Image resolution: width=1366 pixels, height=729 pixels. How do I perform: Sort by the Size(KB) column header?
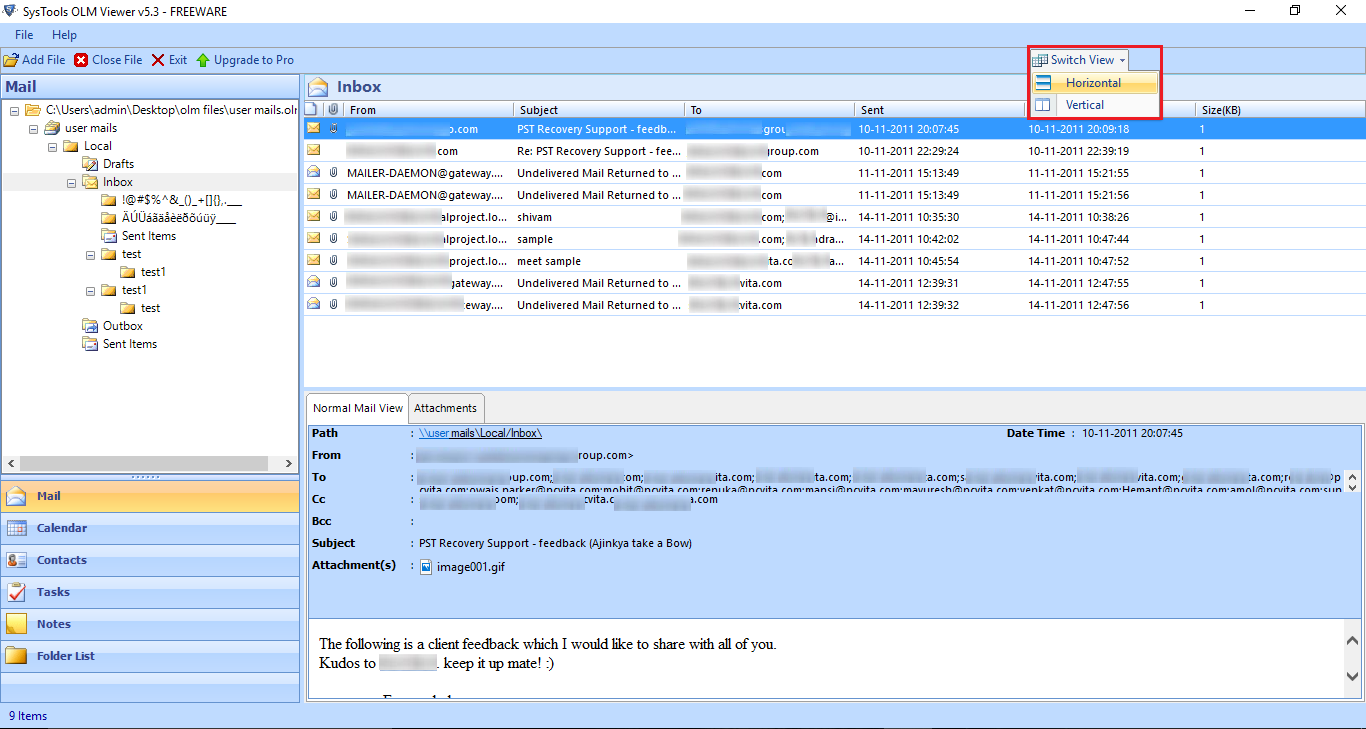tap(1280, 110)
